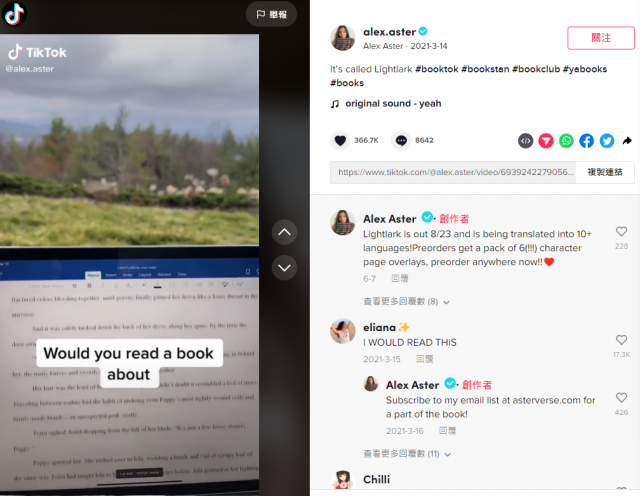
Task: Go to next video with down chevron
Action: (284, 268)
